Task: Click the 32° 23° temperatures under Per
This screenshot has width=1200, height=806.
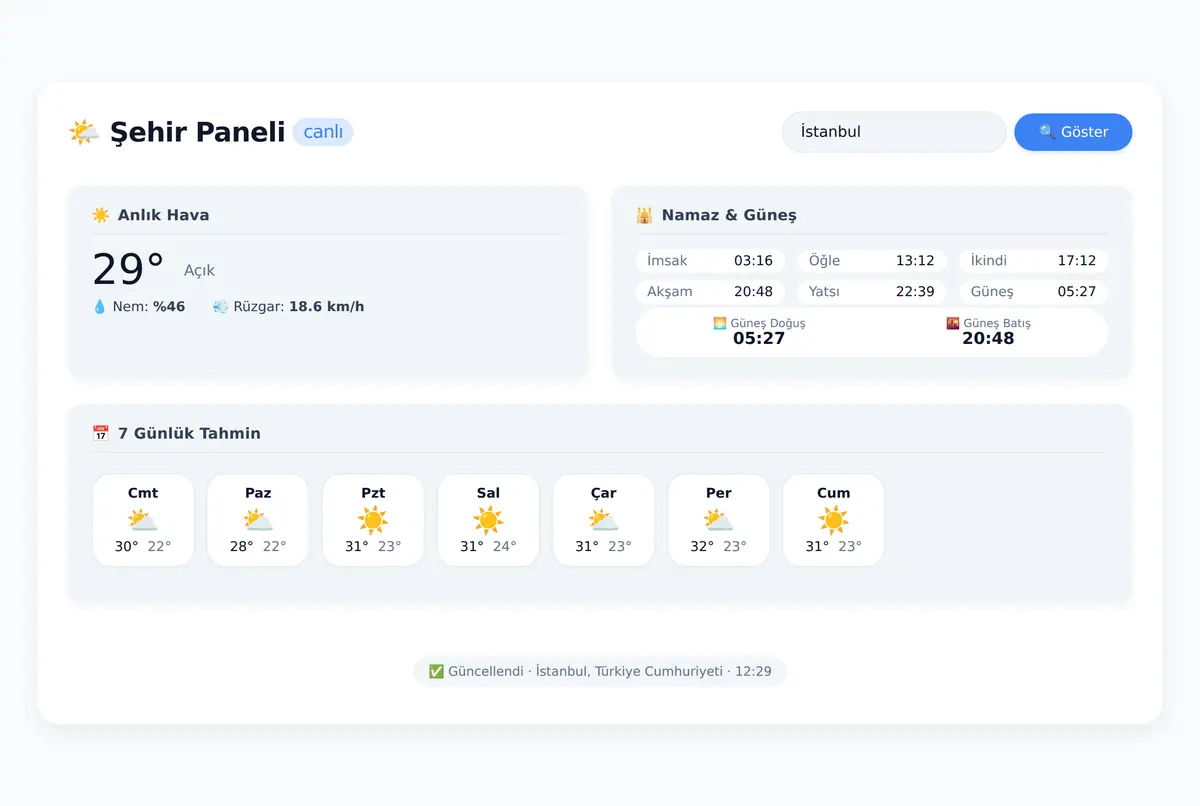Action: (718, 547)
